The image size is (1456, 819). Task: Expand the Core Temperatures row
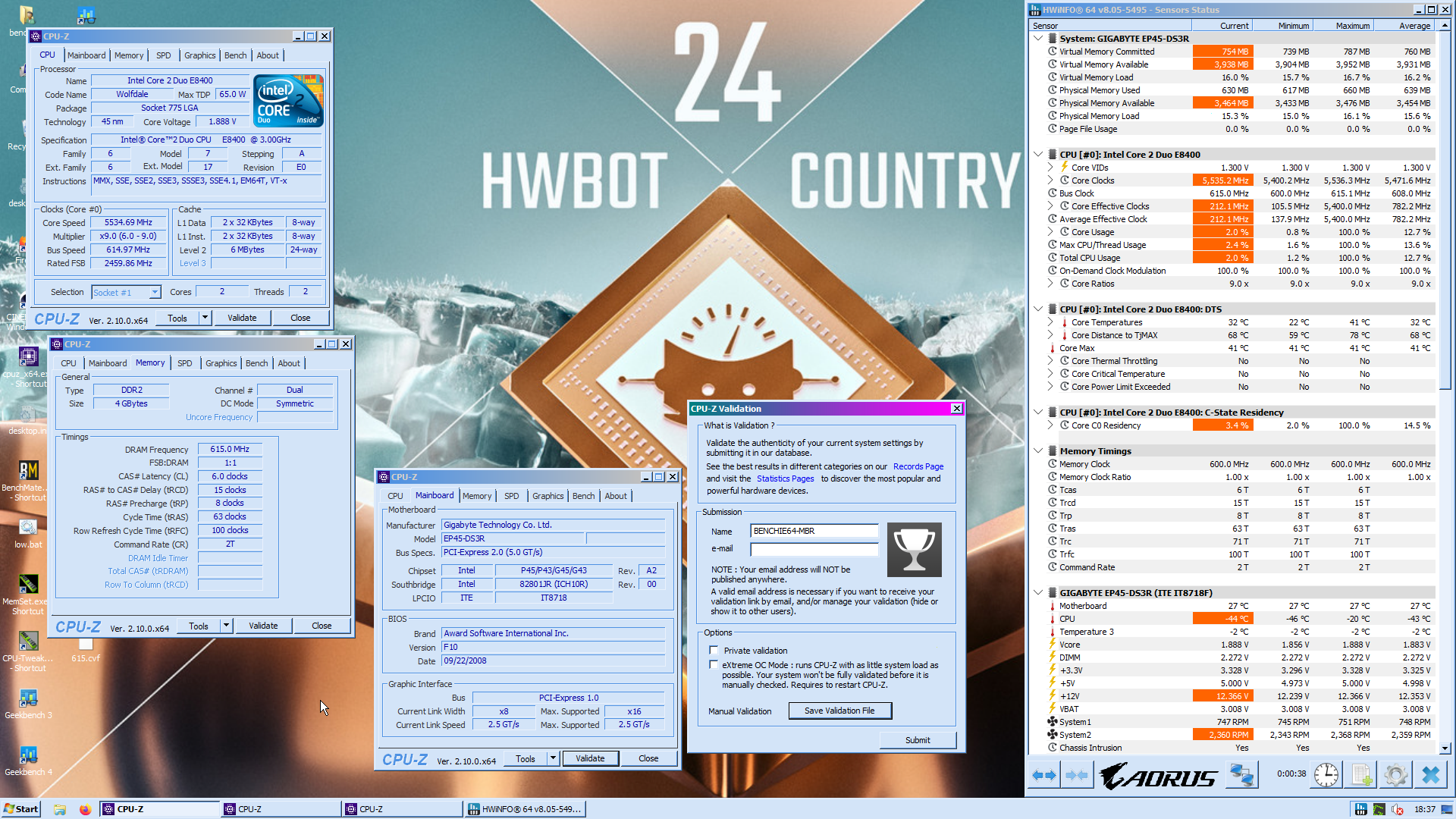(1050, 322)
